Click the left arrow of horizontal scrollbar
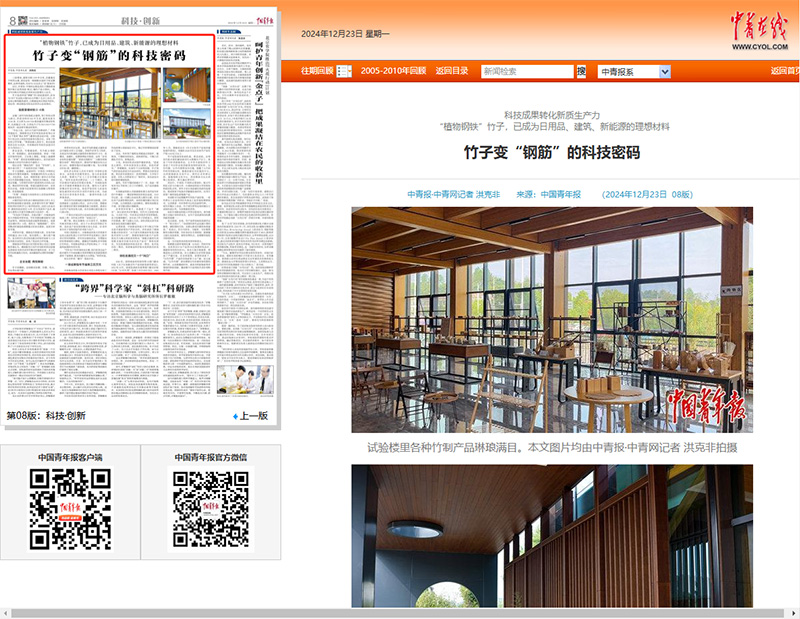This screenshot has width=800, height=619. (6, 612)
